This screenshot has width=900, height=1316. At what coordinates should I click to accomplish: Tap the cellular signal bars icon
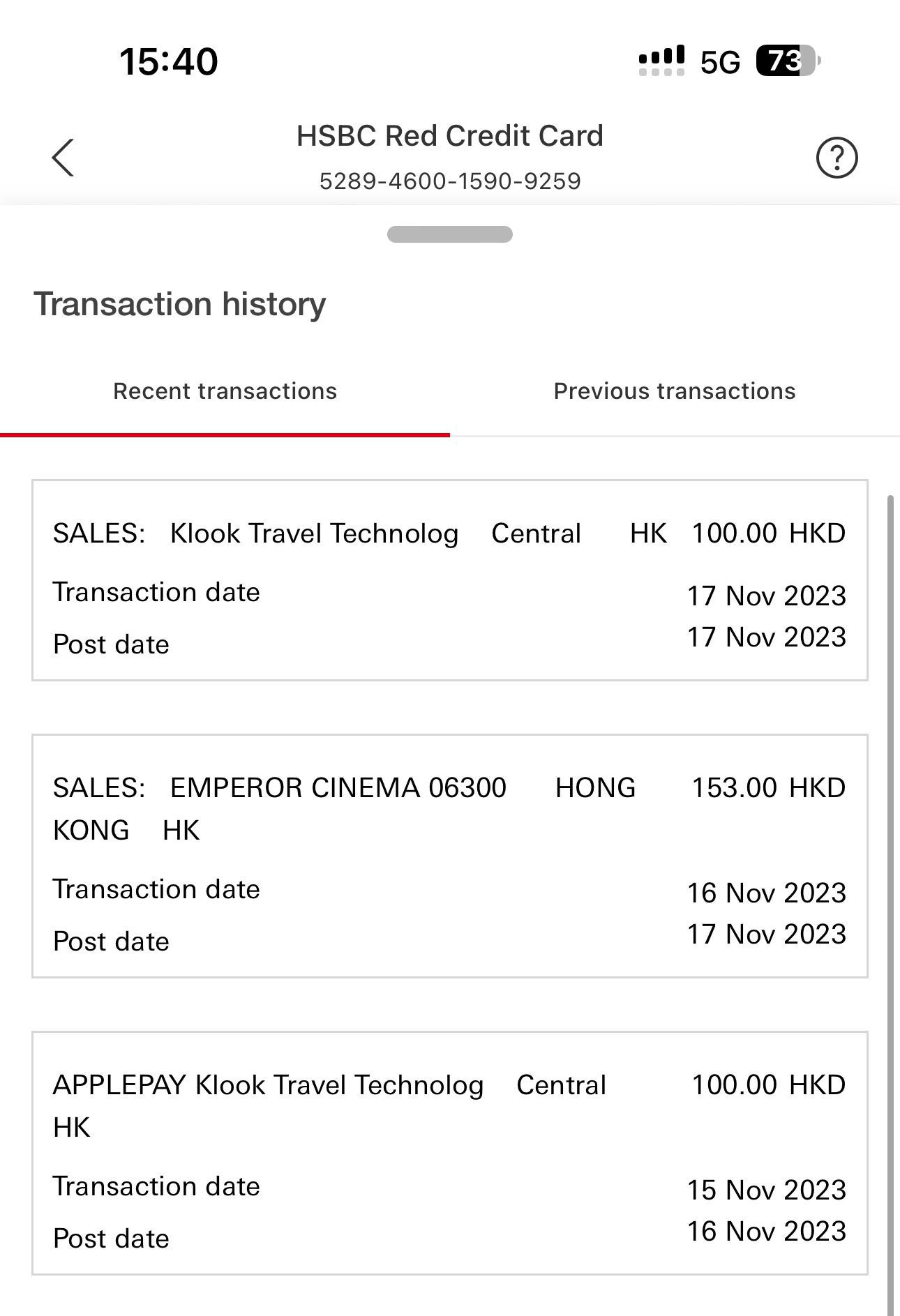click(x=661, y=61)
